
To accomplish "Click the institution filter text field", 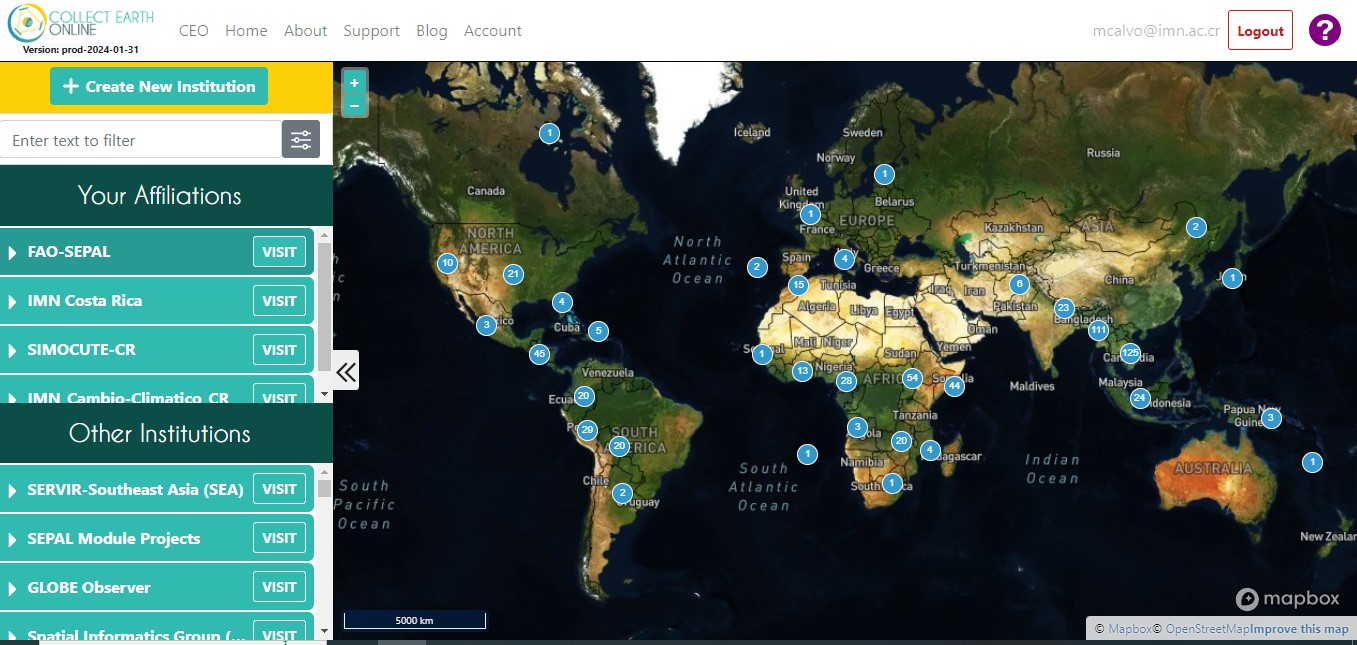I will click(x=140, y=140).
